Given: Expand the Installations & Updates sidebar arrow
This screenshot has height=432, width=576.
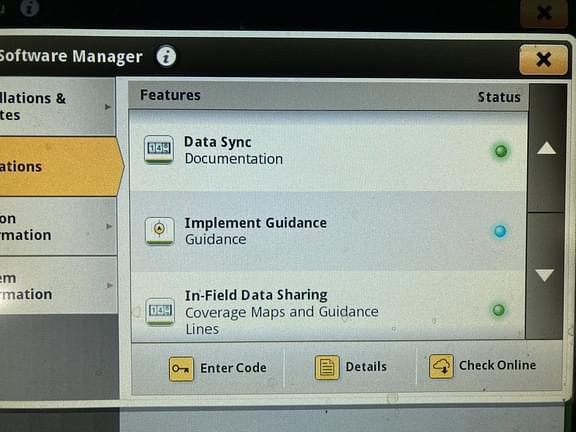Looking at the screenshot, I should pyautogui.click(x=108, y=107).
